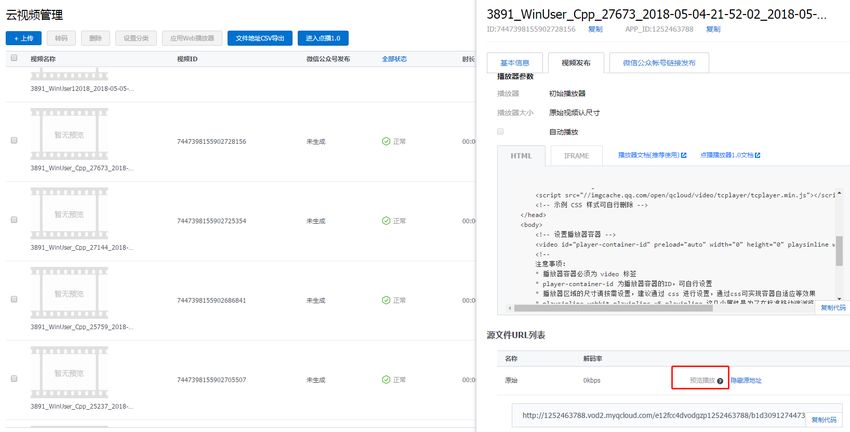Switch to the IFRAME code tab
This screenshot has height=432, width=850.
tap(576, 156)
